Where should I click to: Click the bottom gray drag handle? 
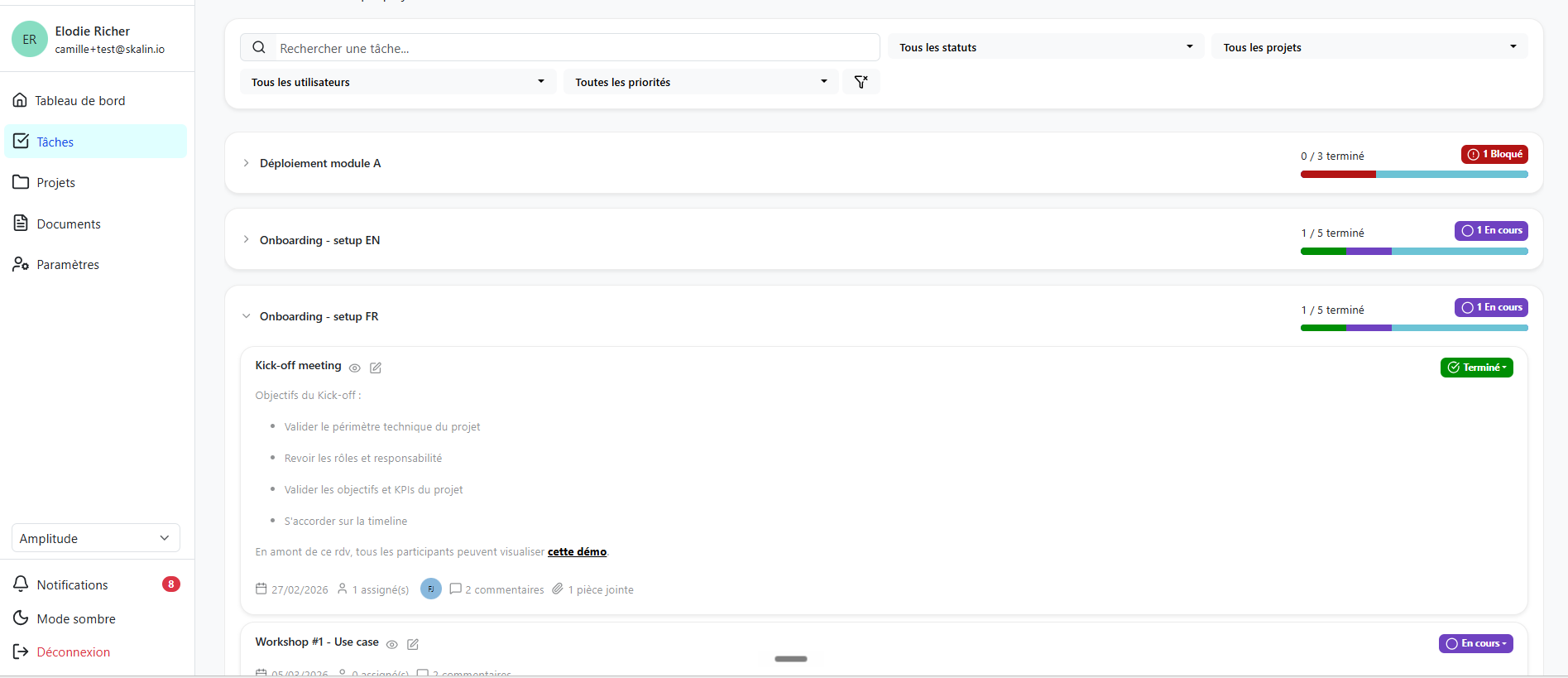[x=791, y=659]
